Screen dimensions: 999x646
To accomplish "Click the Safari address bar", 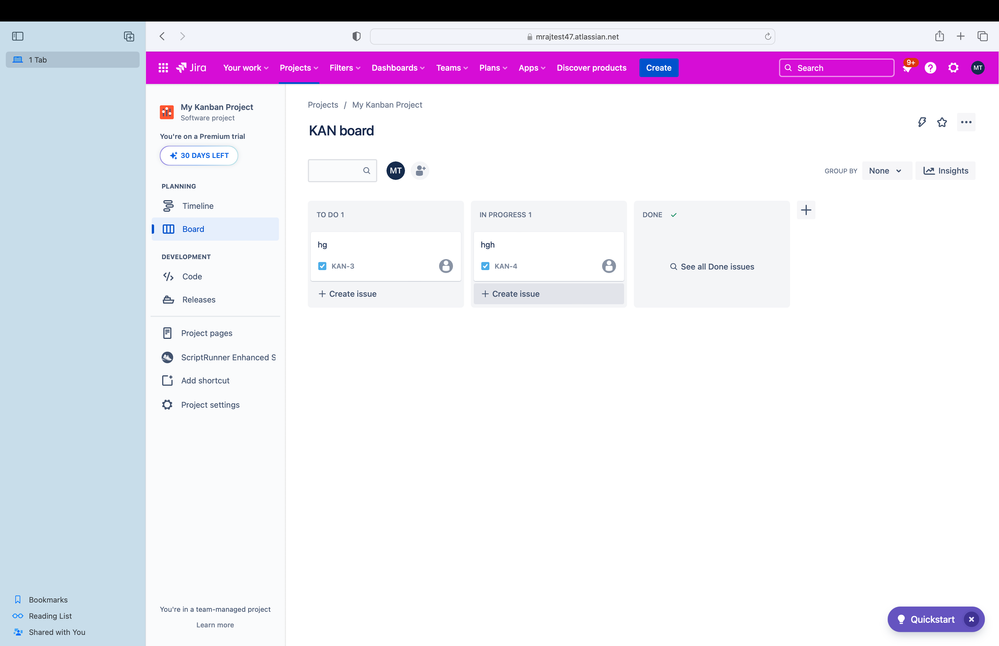I will pos(572,36).
